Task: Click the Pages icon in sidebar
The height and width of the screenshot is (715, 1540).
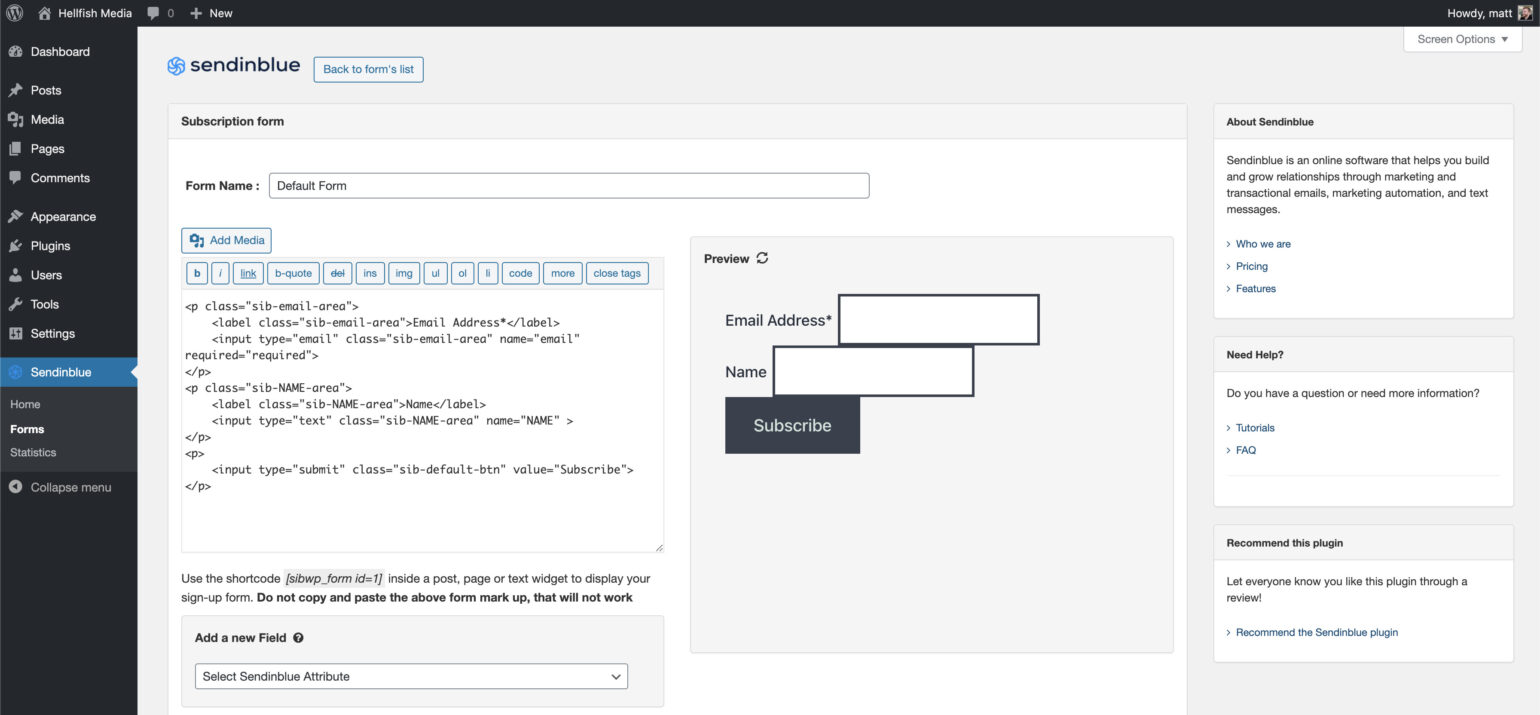Action: tap(15, 149)
